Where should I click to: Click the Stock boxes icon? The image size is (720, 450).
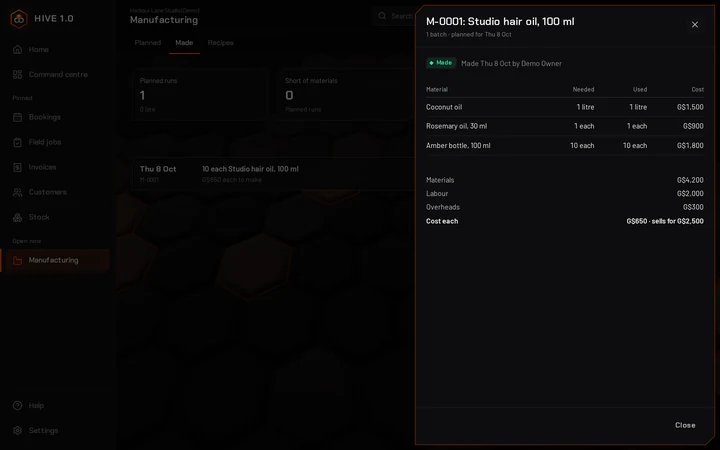pos(17,217)
